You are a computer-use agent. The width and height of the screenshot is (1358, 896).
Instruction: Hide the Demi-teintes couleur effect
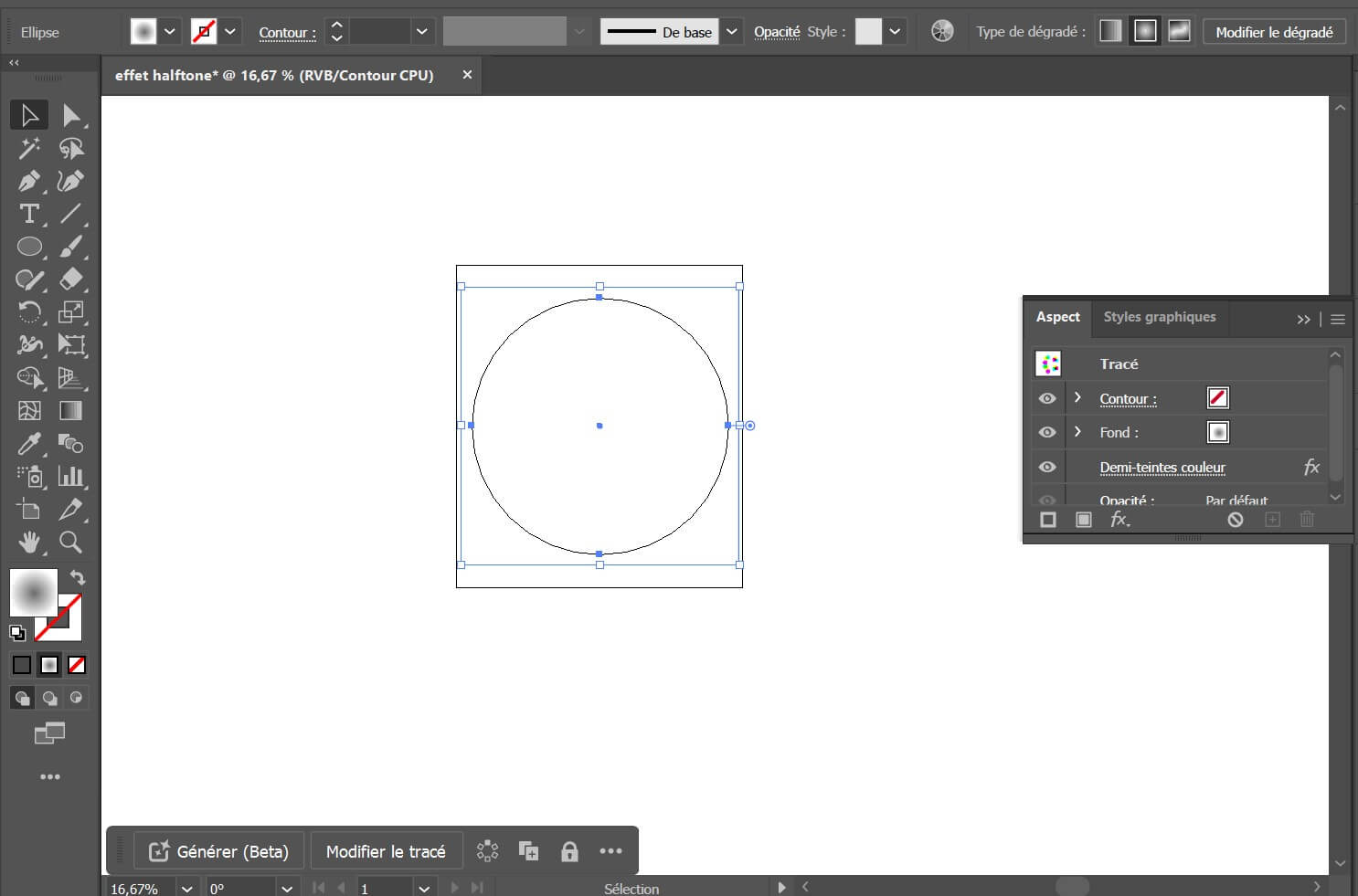click(1047, 467)
